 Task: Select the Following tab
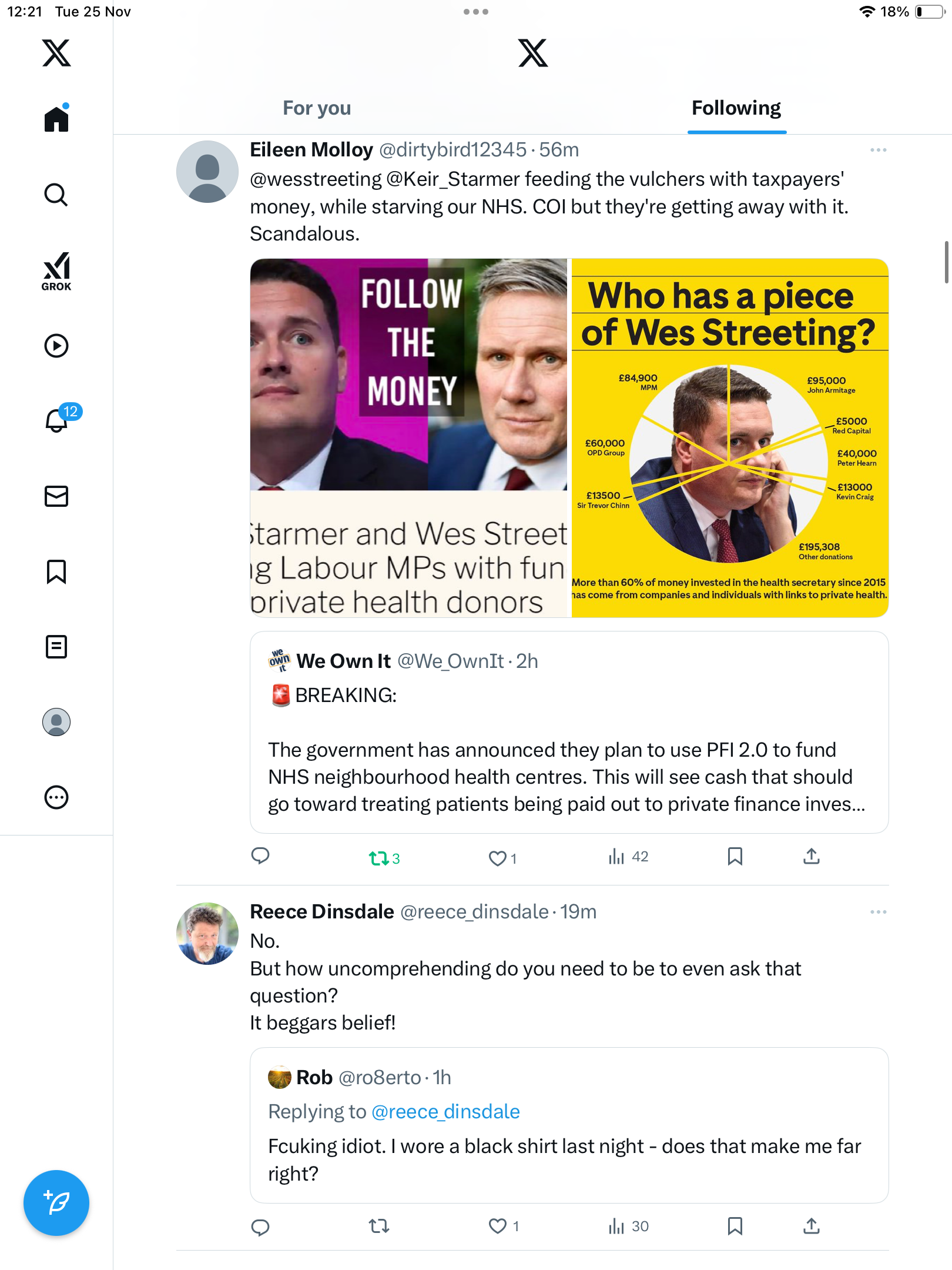coord(736,108)
